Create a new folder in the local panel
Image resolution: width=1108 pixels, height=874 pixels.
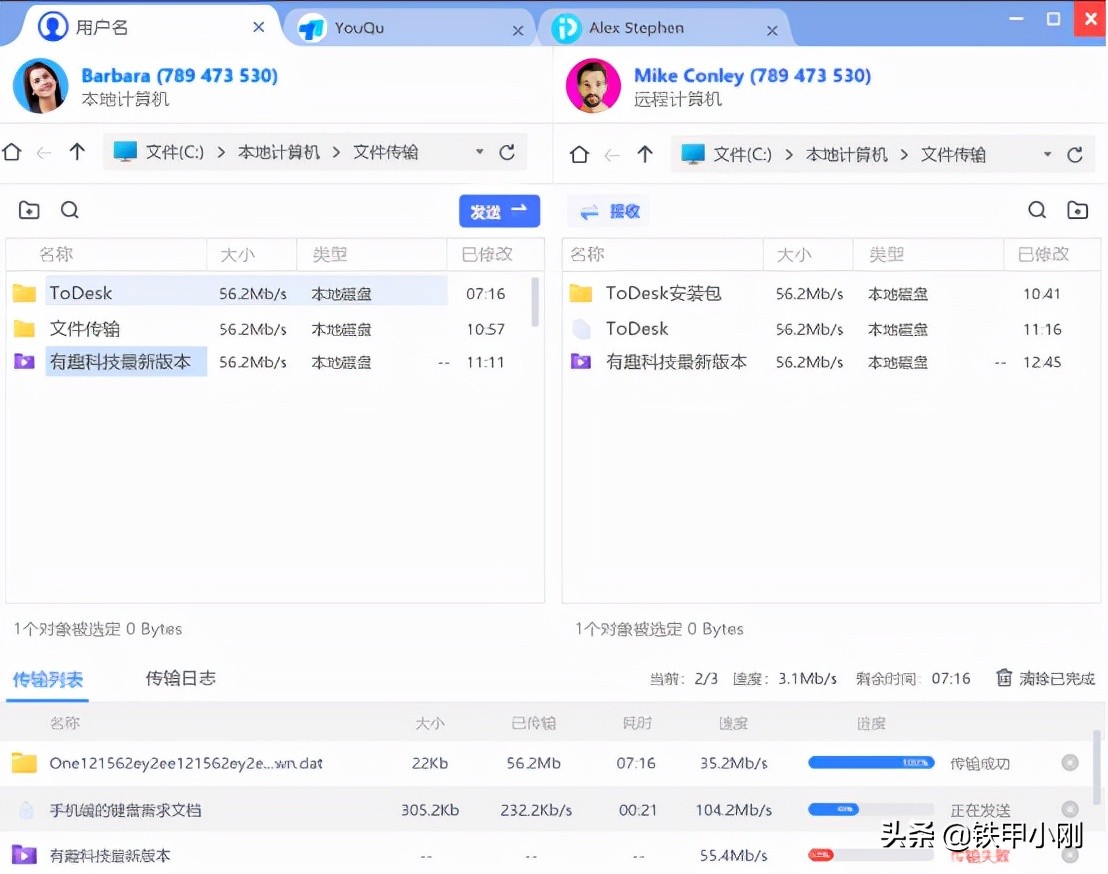(x=29, y=210)
